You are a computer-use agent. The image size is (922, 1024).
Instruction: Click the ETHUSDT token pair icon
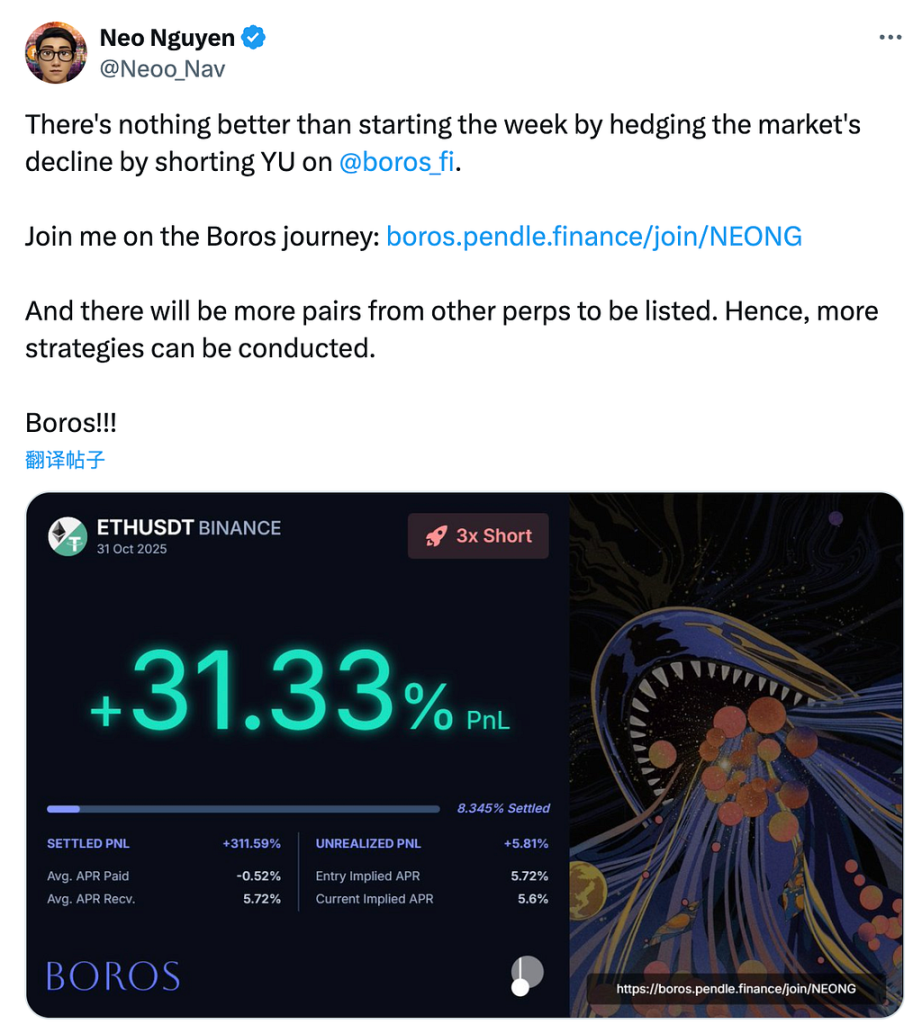(68, 535)
